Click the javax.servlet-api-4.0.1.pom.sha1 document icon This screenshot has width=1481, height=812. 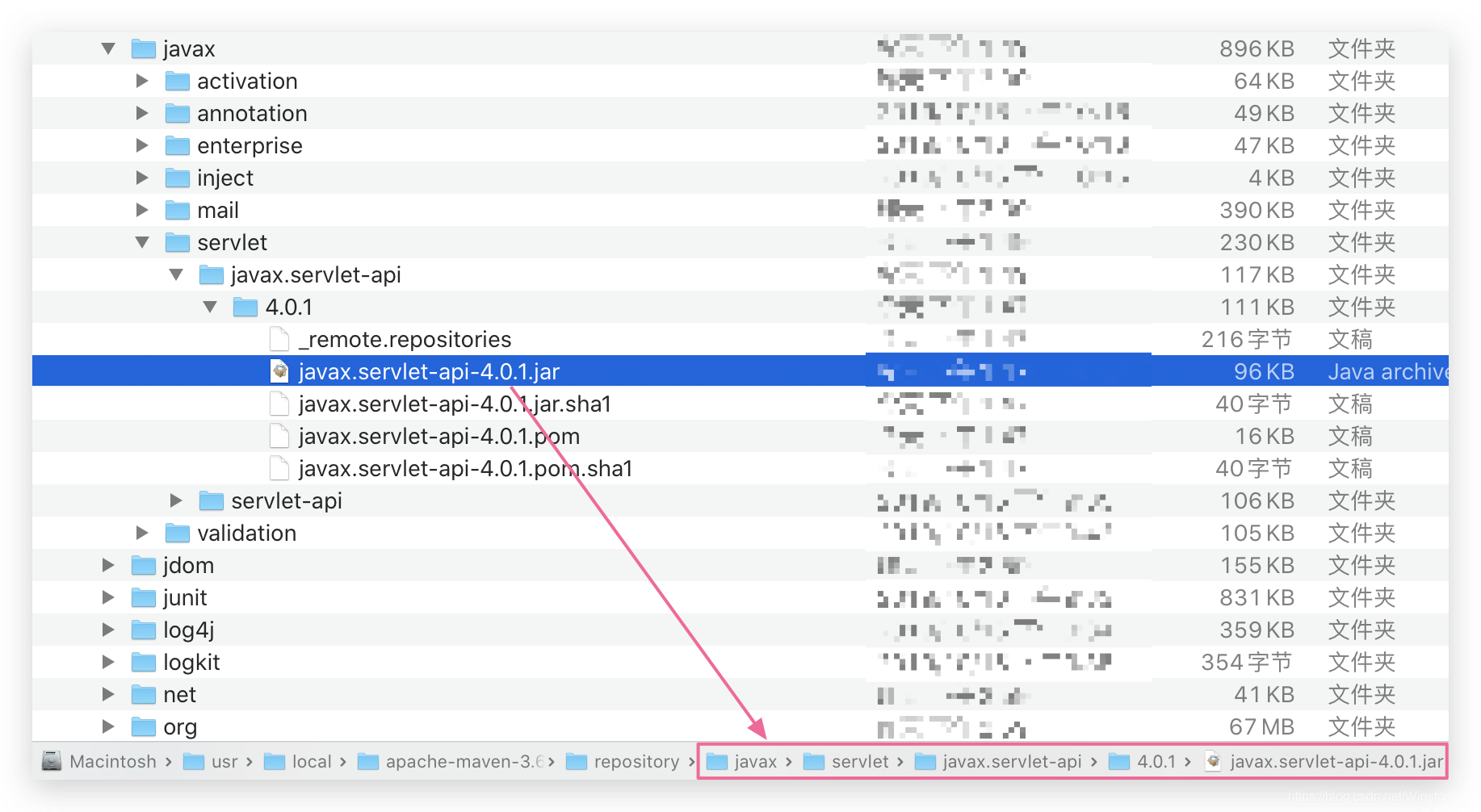point(279,468)
